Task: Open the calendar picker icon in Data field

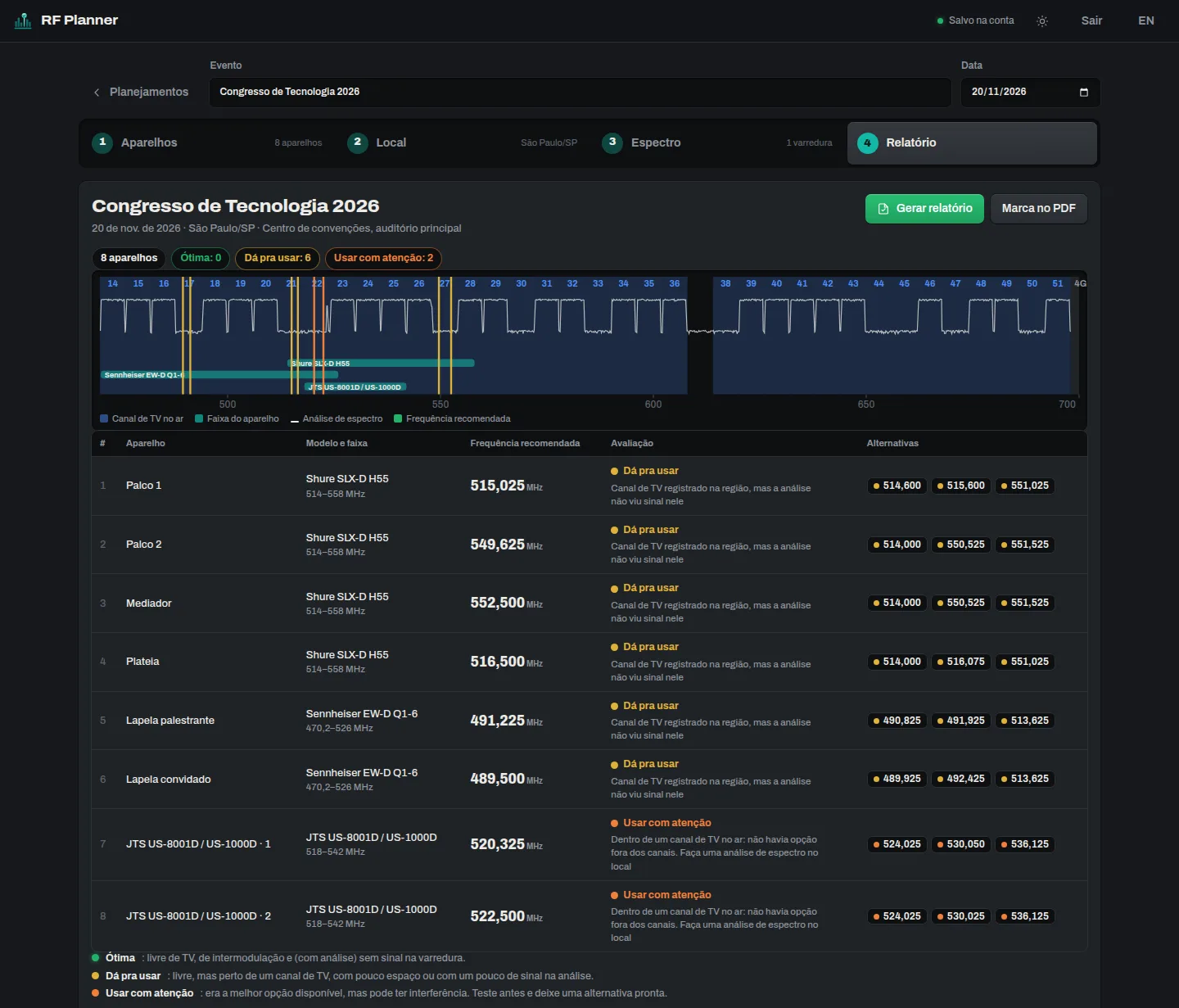Action: pos(1084,93)
